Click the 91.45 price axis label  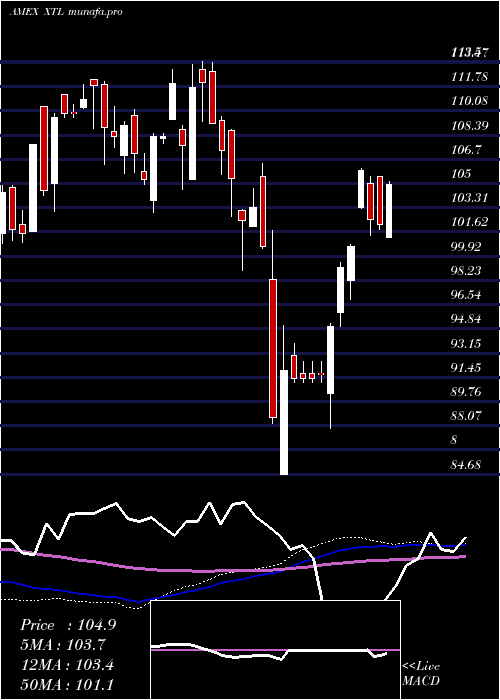466,367
